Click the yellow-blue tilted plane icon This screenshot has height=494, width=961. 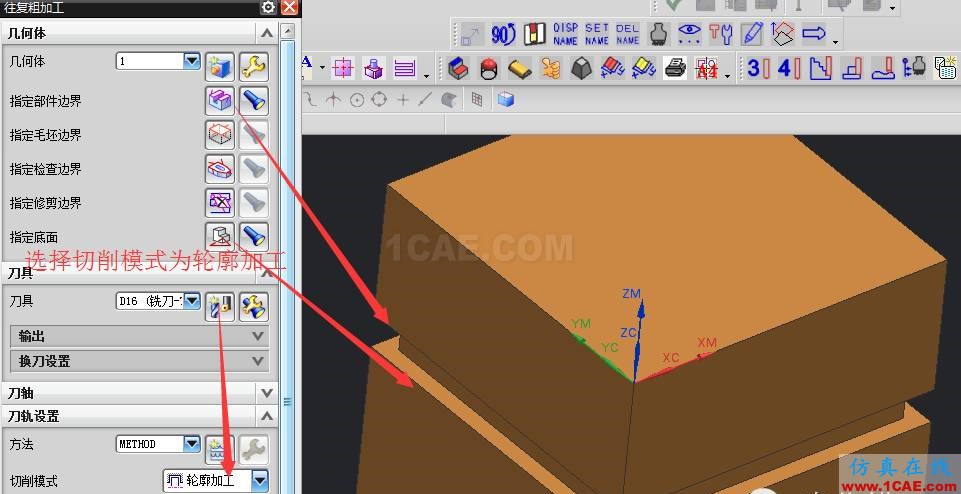644,68
